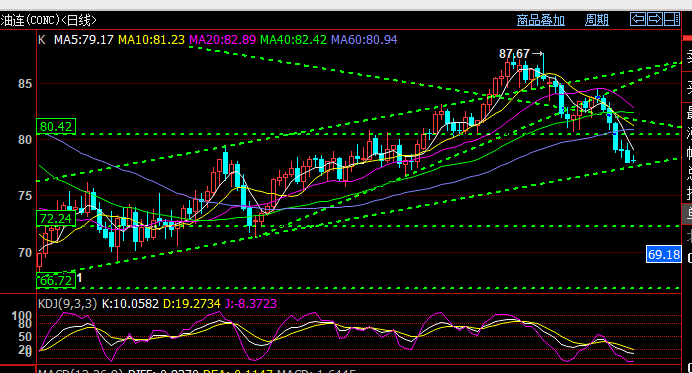Open the 商品叠加 overlay link
This screenshot has height=373, width=692.
point(541,20)
